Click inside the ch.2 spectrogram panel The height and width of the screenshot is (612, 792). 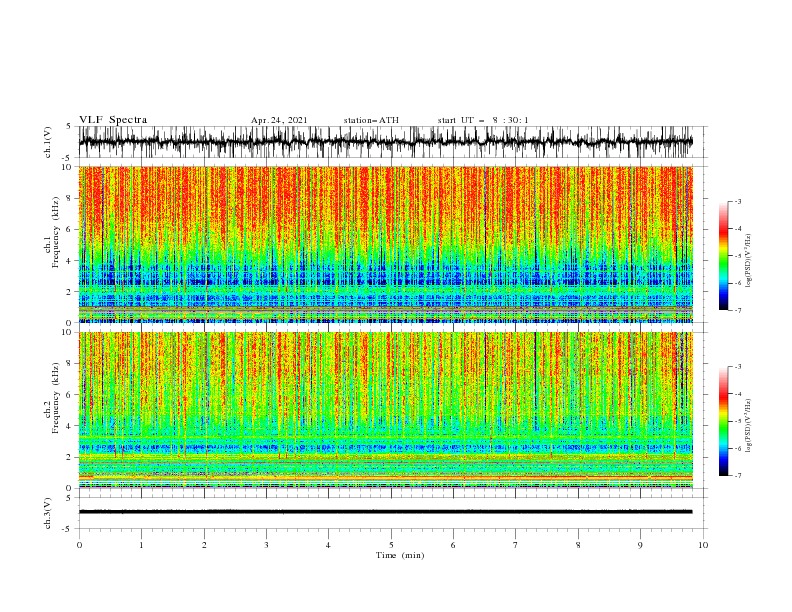(x=386, y=410)
